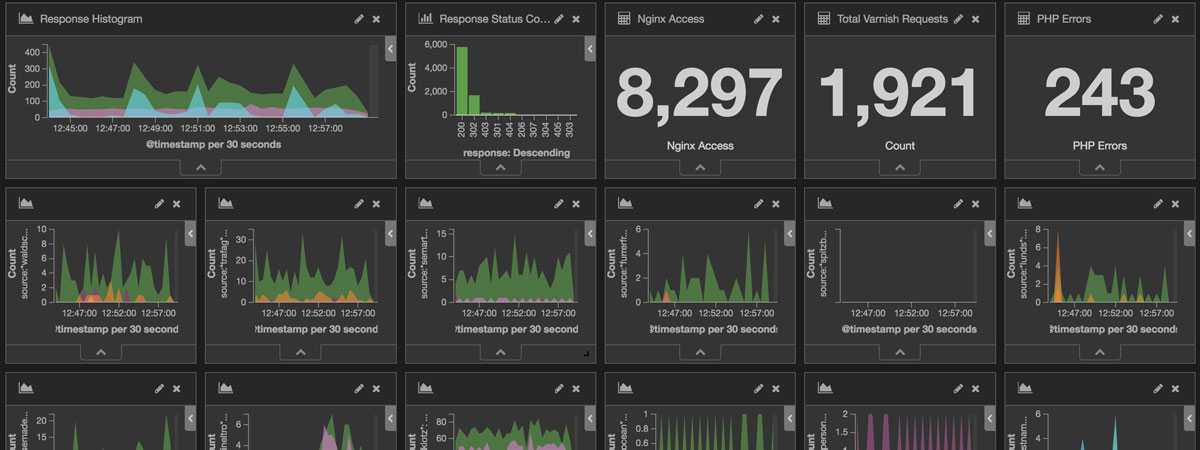Edit the source:"fumerfr..." chart panel
This screenshot has height=450, width=1200.
(759, 204)
